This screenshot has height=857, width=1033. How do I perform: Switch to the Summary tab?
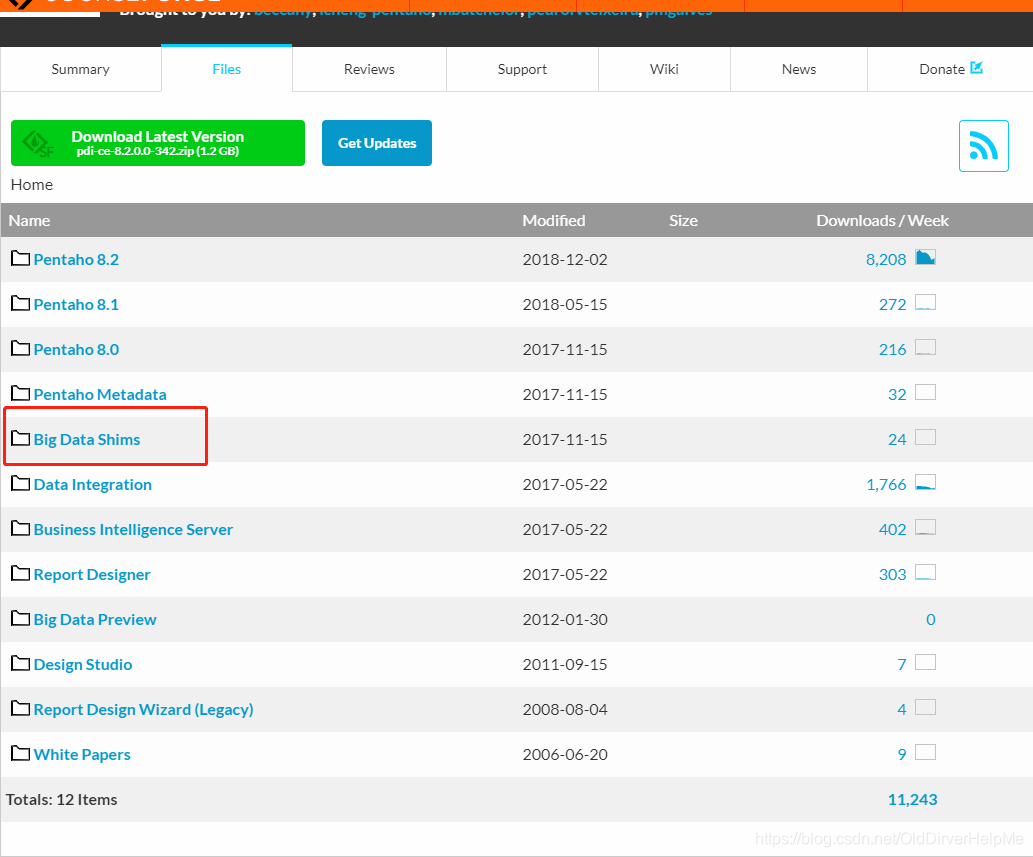point(80,69)
